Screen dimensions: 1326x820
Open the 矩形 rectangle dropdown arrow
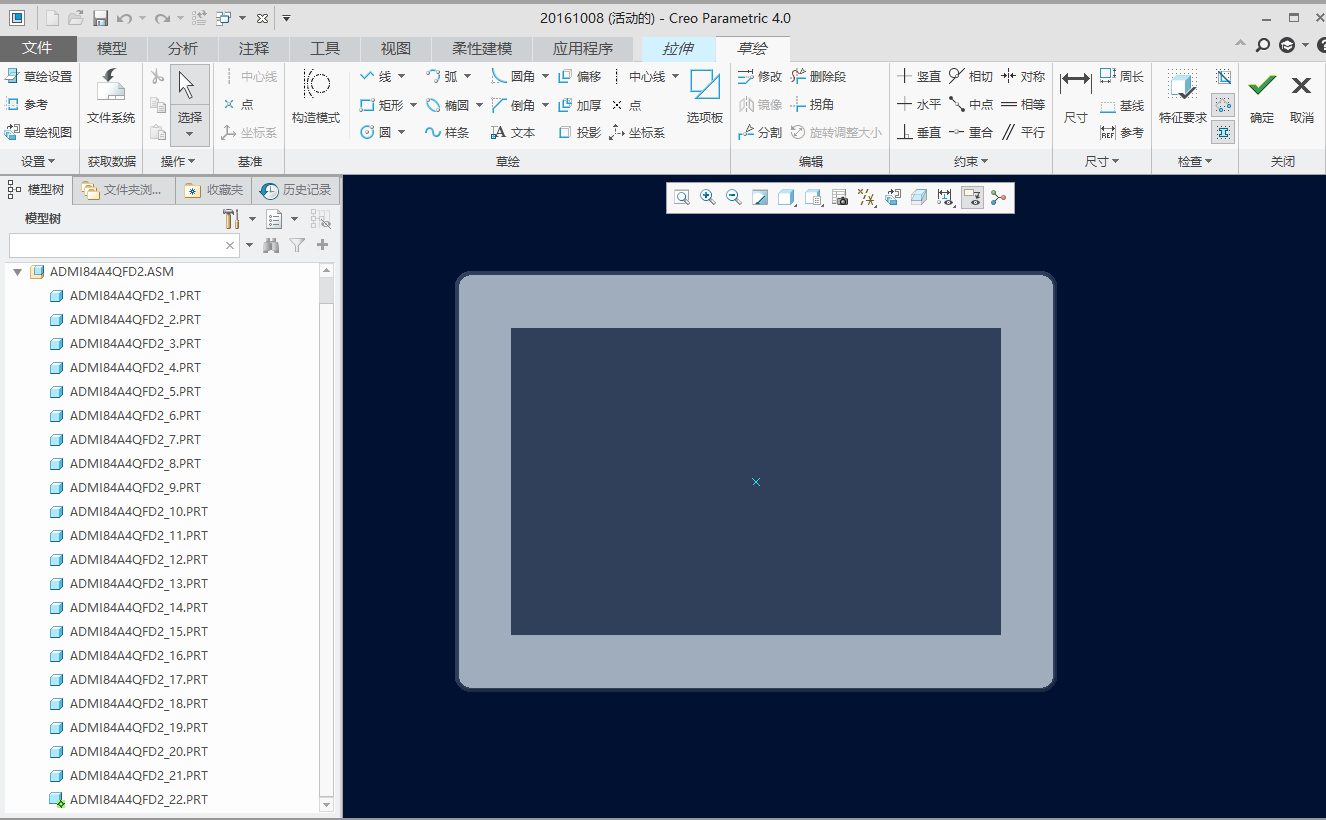(413, 104)
